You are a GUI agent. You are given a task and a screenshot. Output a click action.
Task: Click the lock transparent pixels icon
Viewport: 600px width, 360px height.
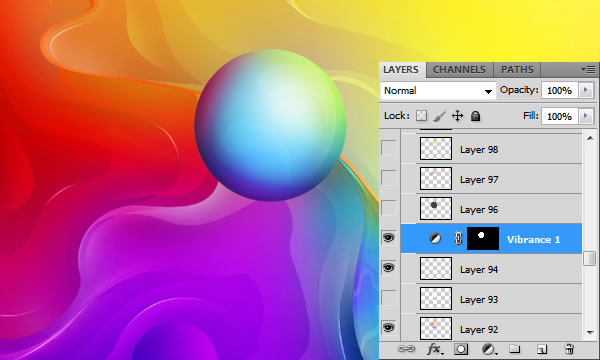point(421,116)
